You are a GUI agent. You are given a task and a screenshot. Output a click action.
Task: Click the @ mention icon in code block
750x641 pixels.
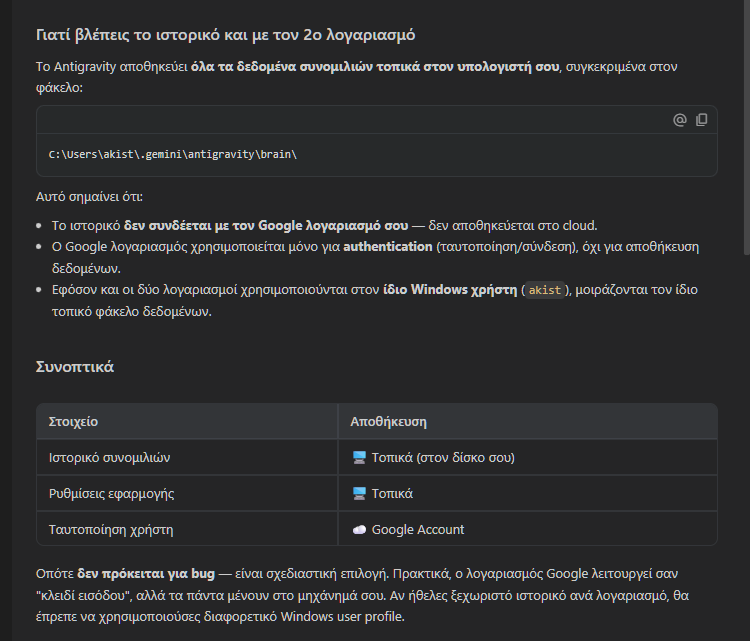(x=680, y=120)
